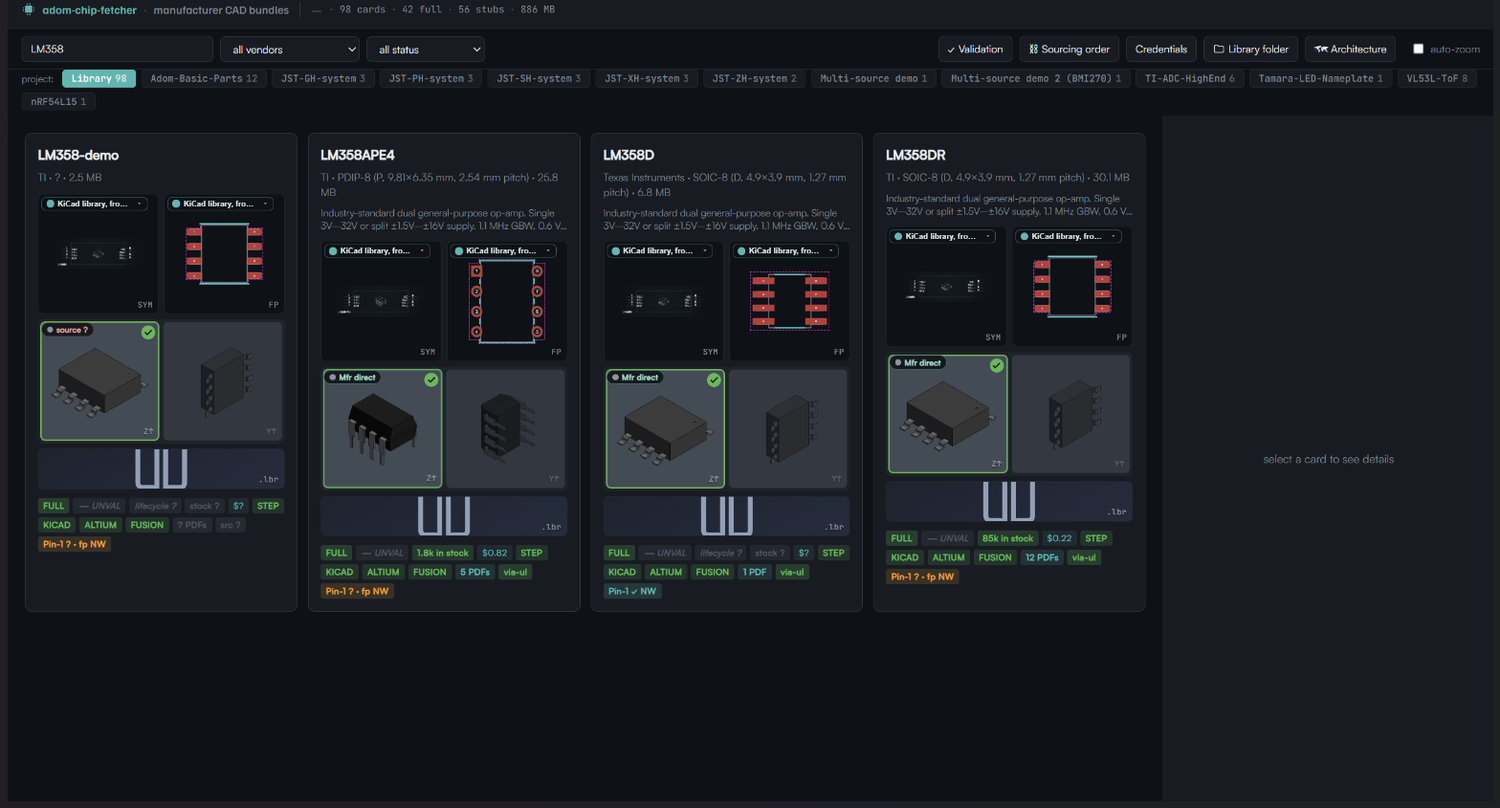Click the 'Pin-1 ? · fp NW' tag on LM358-demo
The height and width of the screenshot is (808, 1500).
(75, 544)
